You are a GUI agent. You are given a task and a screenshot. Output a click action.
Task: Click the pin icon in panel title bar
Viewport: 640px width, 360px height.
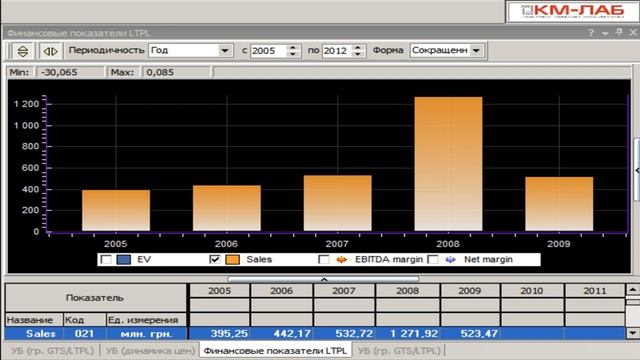click(x=619, y=32)
